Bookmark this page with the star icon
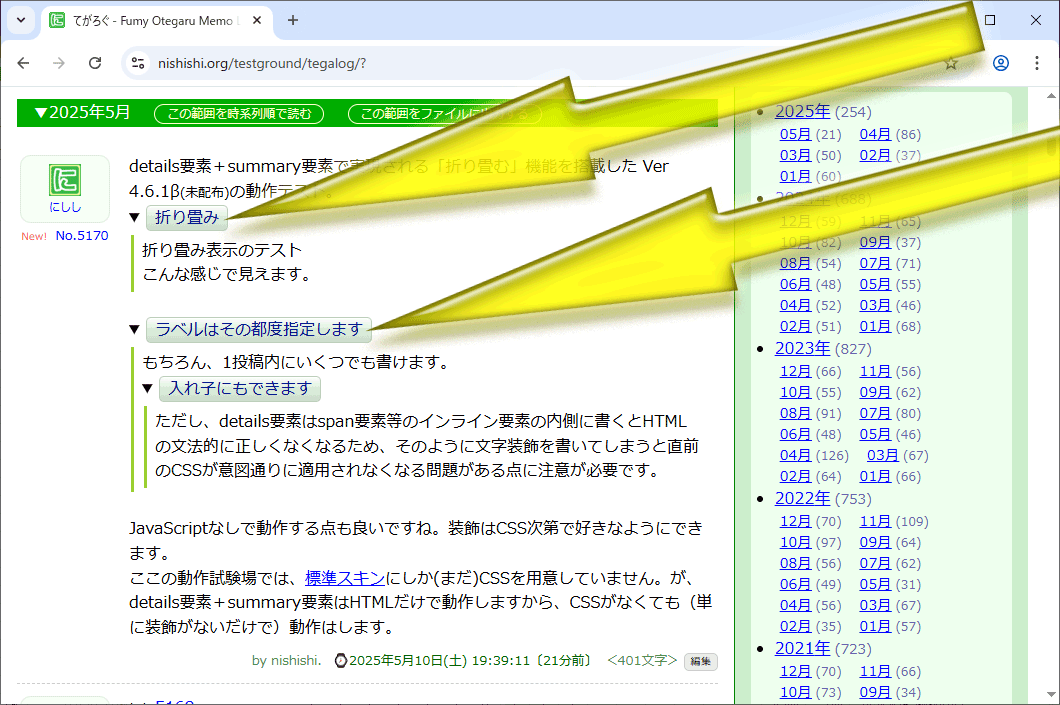The image size is (1060, 705). 950,63
